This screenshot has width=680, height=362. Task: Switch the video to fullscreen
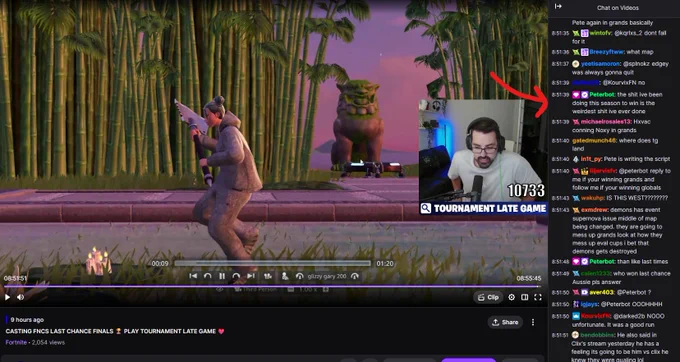(x=538, y=297)
